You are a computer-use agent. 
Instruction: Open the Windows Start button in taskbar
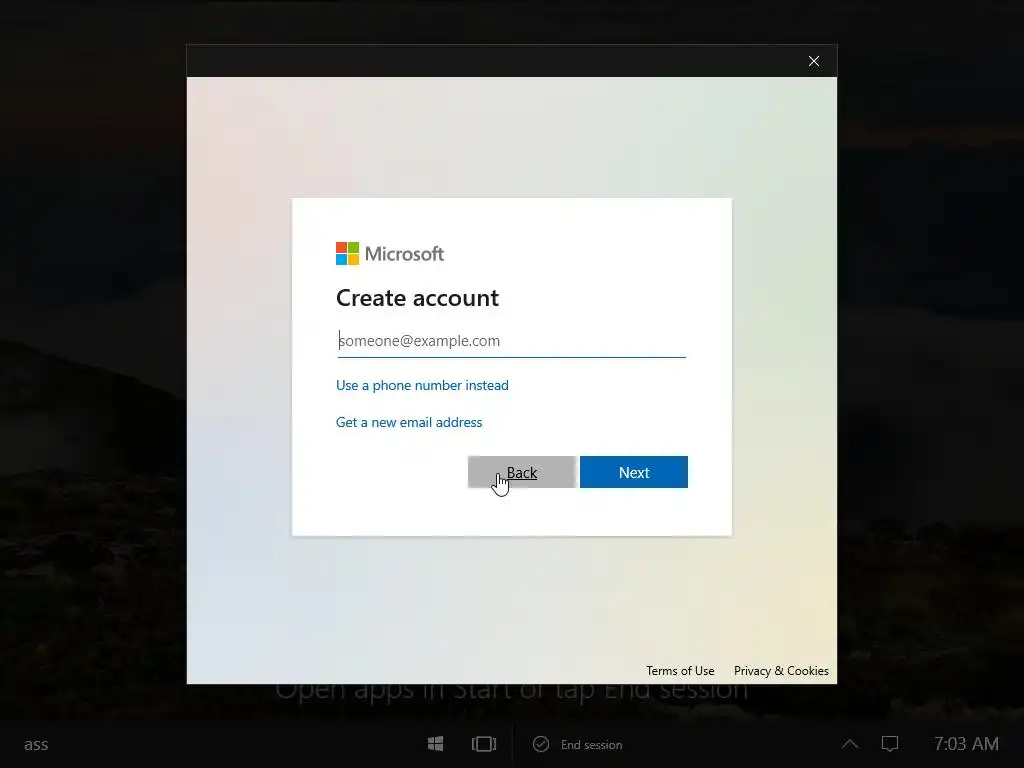436,744
